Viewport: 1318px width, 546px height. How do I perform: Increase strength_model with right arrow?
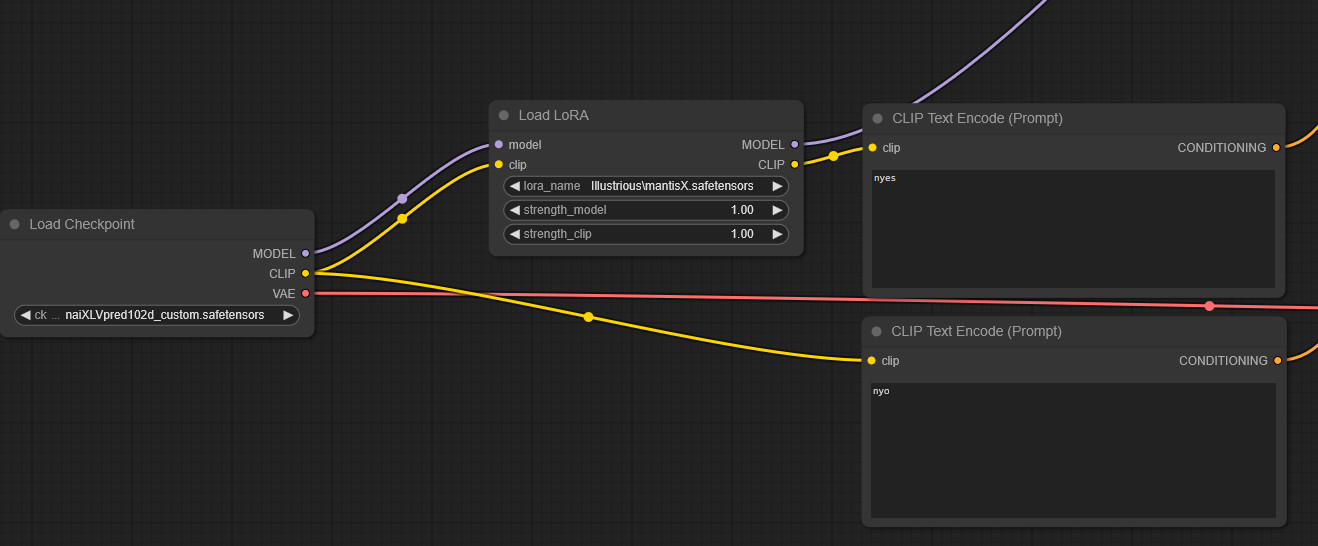[x=777, y=210]
